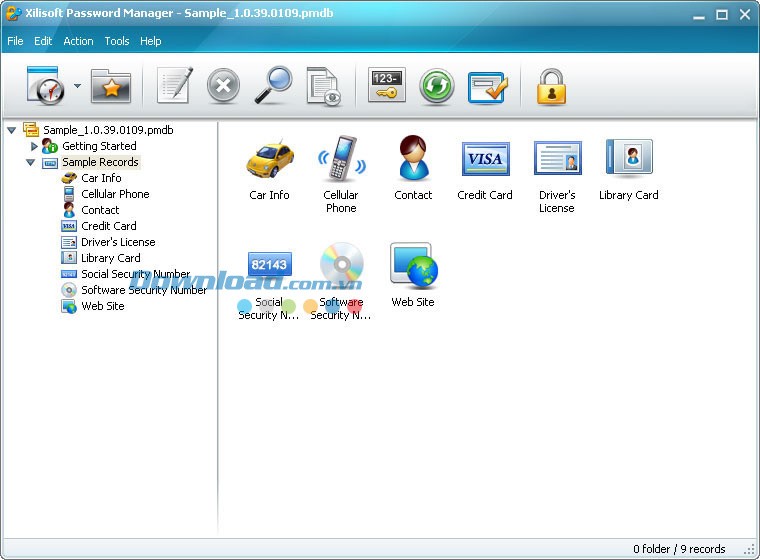The width and height of the screenshot is (760, 560).
Task: Click the delete record X icon
Action: (x=223, y=86)
